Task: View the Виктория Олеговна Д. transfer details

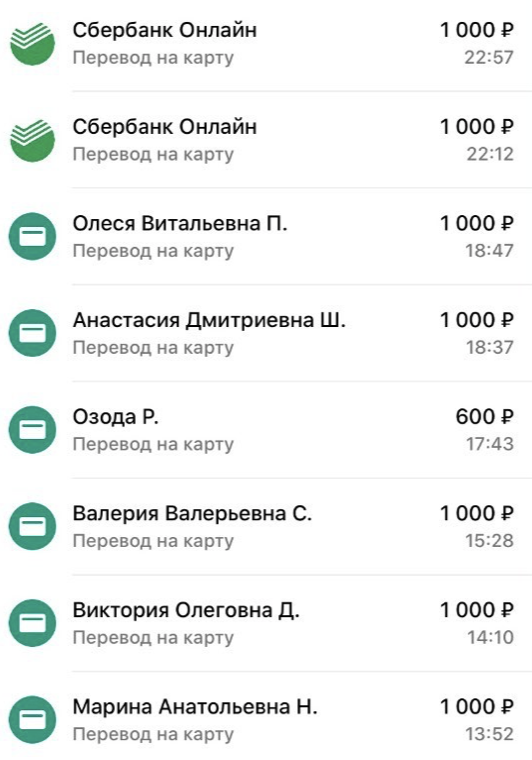Action: 266,623
